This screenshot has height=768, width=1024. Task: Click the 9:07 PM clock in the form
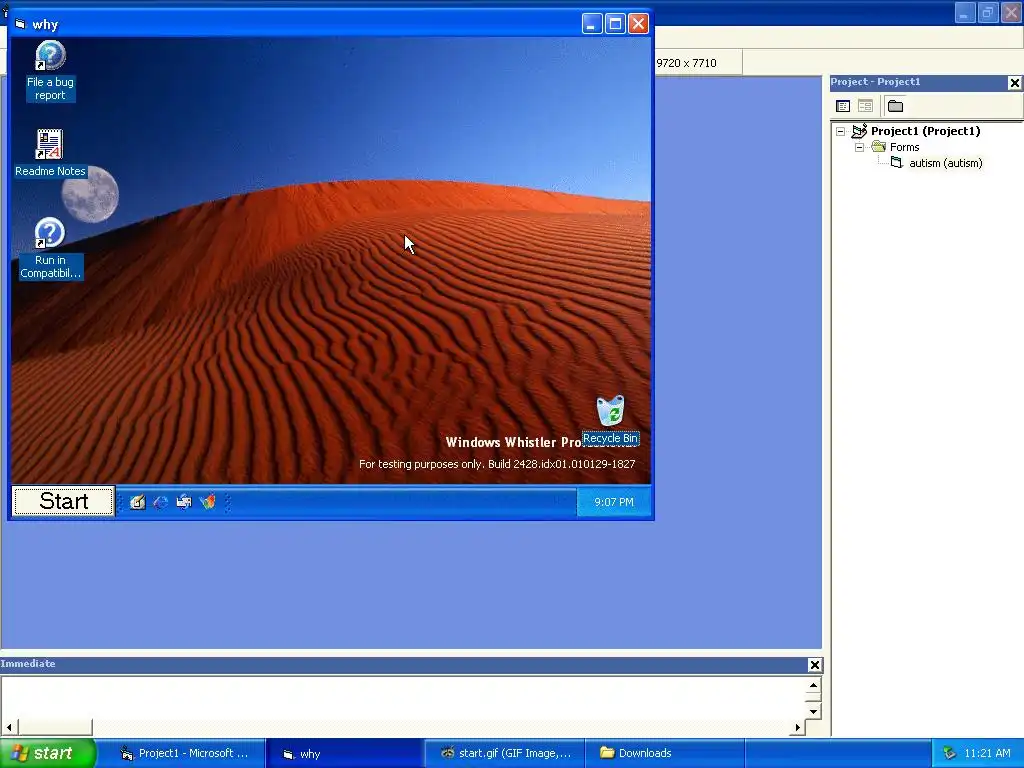click(614, 502)
